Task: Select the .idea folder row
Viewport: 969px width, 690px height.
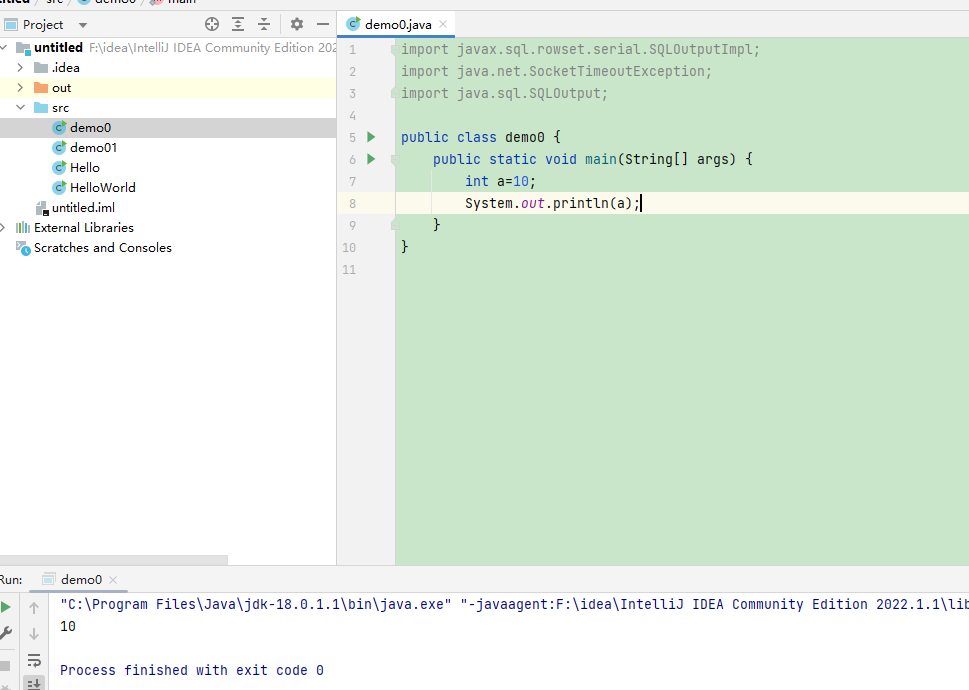Action: point(168,67)
